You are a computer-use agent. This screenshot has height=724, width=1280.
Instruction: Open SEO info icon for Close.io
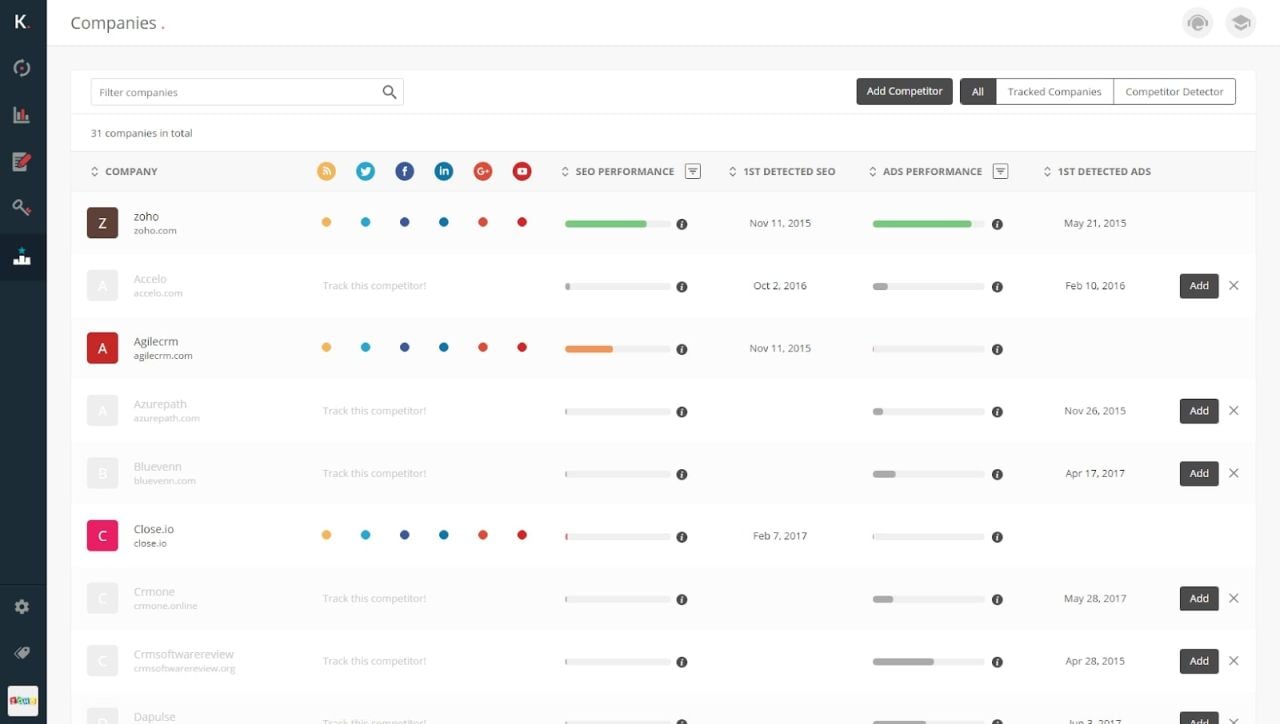[x=682, y=537]
